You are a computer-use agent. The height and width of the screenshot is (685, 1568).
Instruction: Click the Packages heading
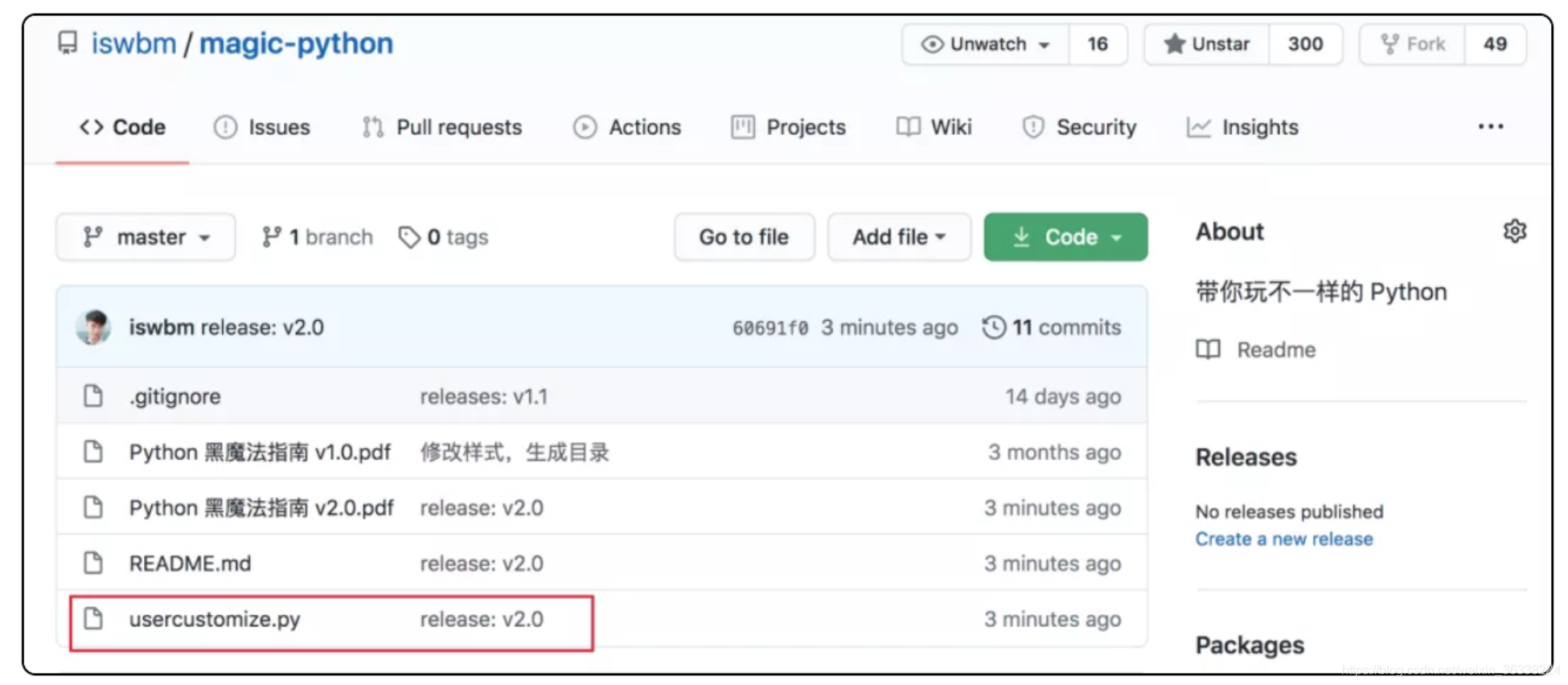coord(1250,645)
